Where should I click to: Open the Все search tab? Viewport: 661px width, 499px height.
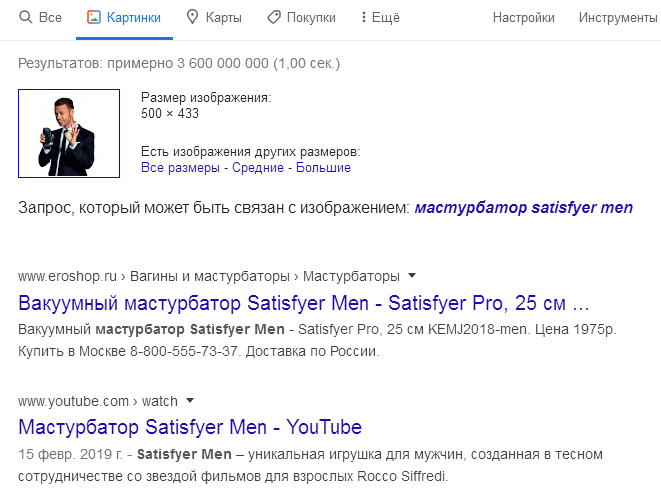(40, 17)
